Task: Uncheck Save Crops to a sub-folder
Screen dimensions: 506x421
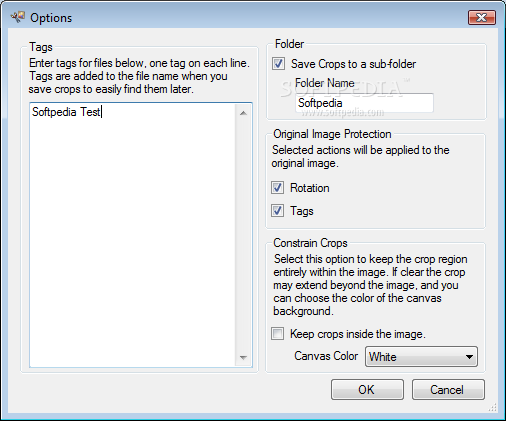Action: pos(278,63)
